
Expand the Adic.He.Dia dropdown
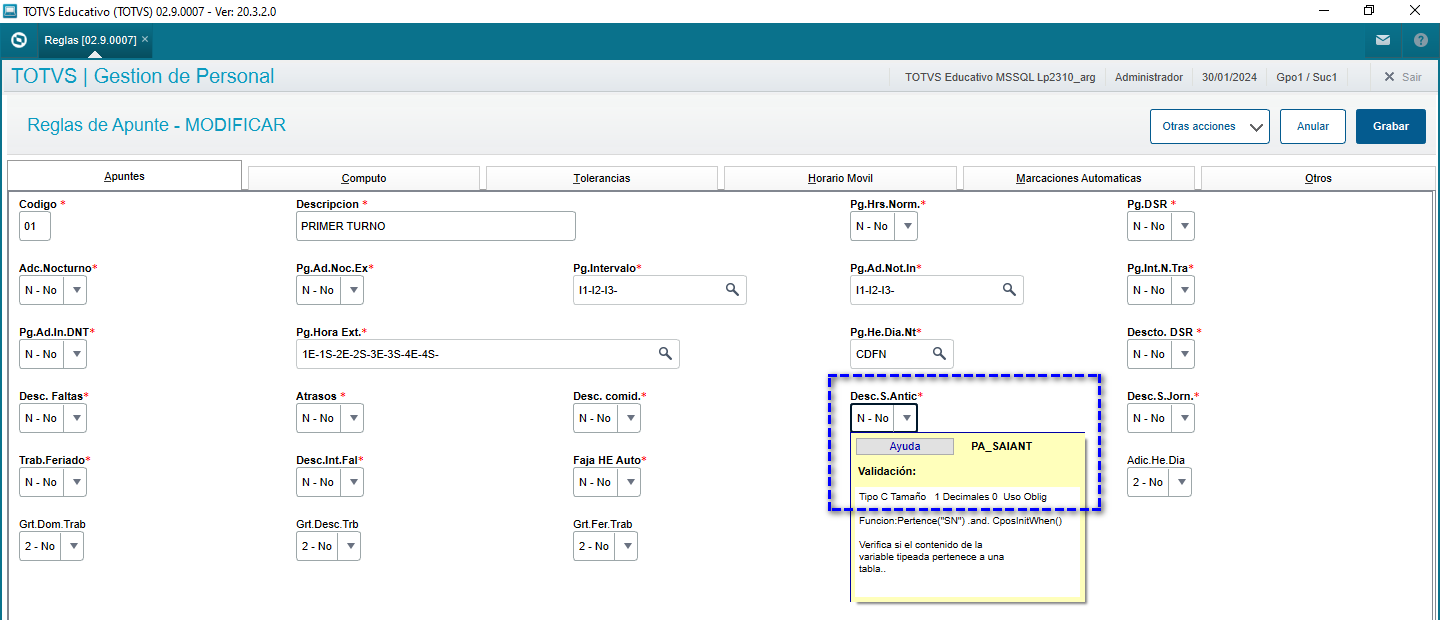point(1180,482)
